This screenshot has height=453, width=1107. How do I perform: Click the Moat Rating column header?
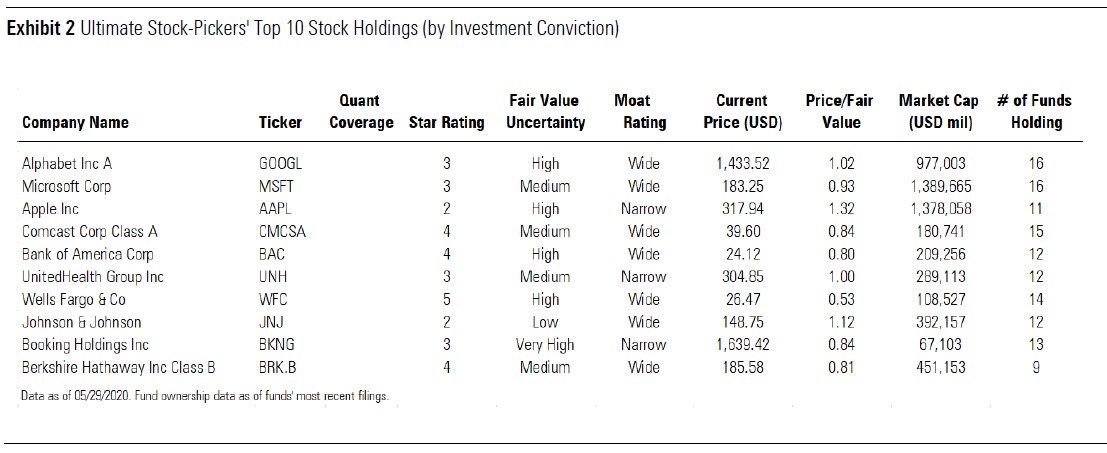pos(640,112)
